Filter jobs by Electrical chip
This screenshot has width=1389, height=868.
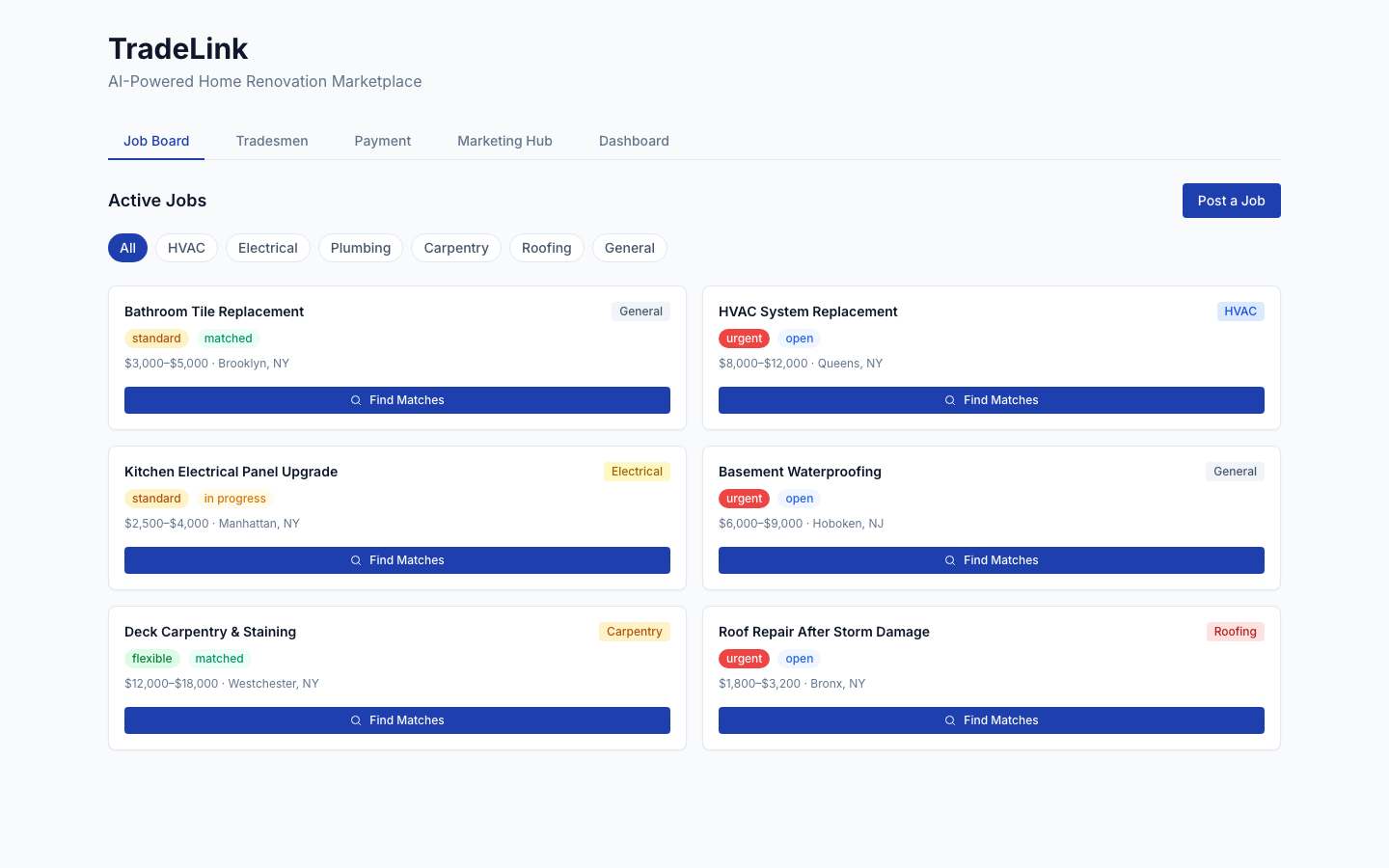(268, 248)
